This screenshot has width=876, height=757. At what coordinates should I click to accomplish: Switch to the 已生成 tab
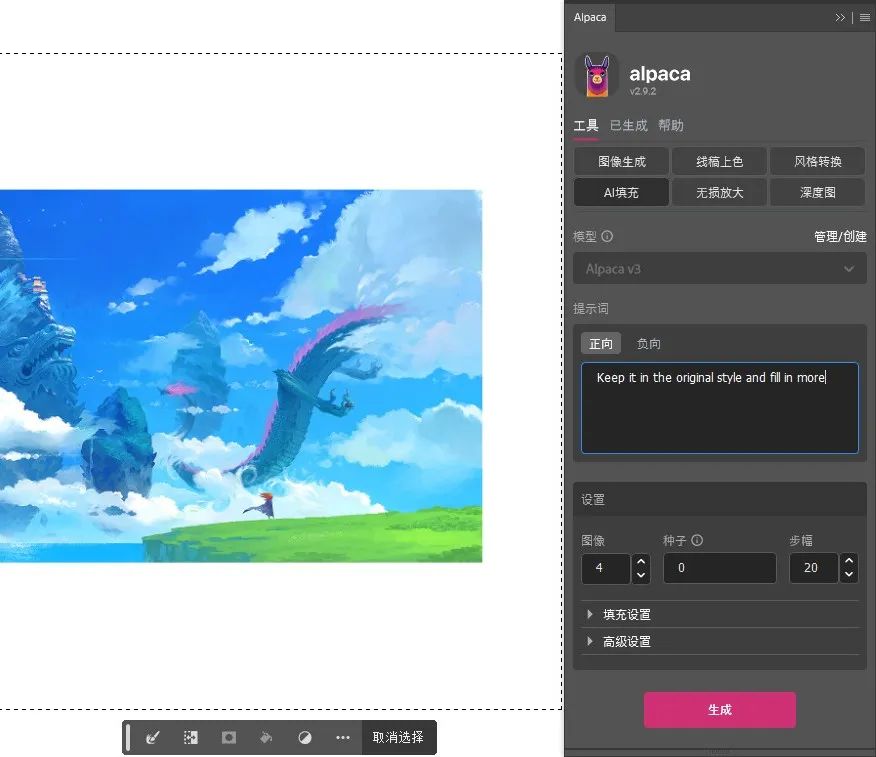pyautogui.click(x=628, y=125)
